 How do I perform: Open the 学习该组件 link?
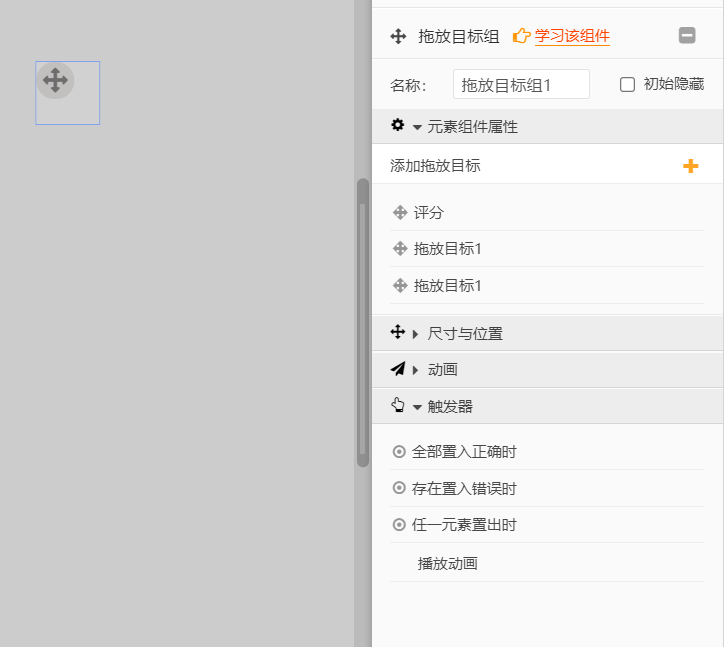point(572,36)
